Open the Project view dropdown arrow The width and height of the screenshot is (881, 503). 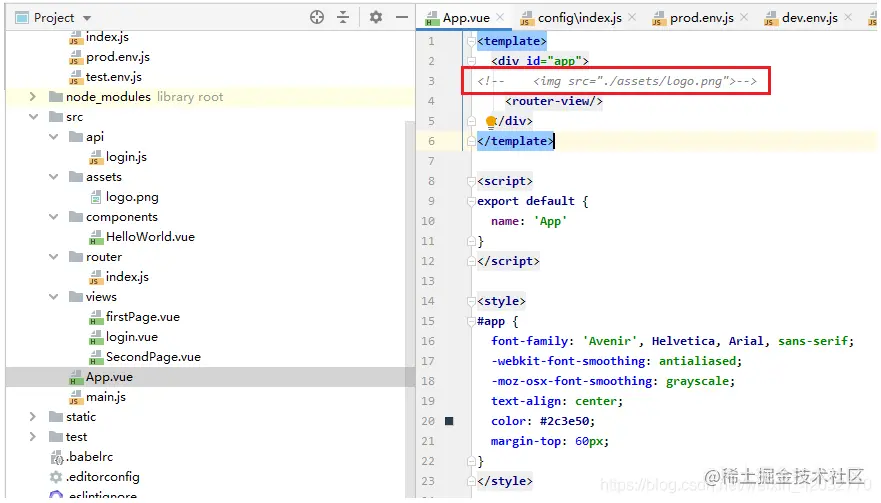coord(87,18)
